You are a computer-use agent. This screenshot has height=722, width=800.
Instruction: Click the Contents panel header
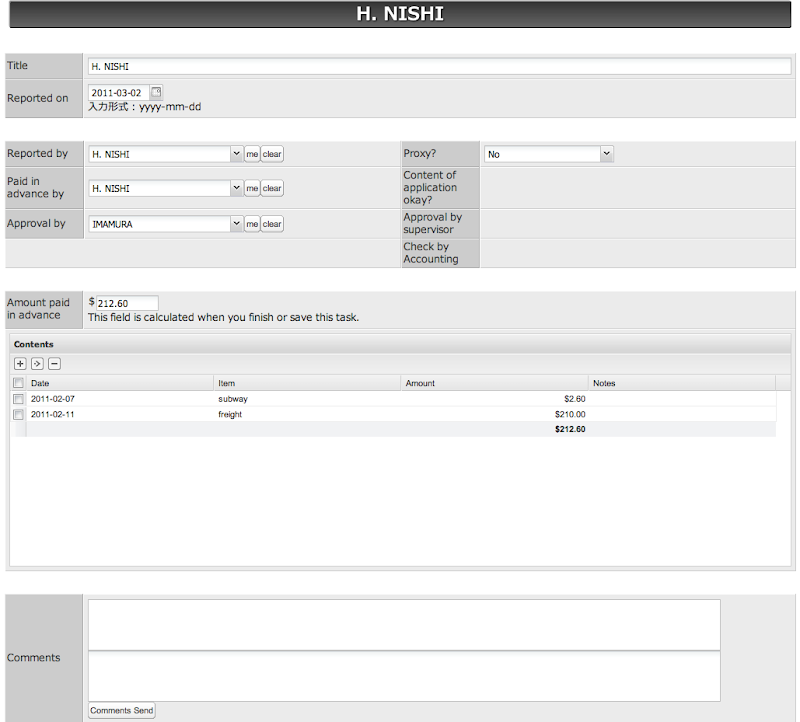click(x=400, y=344)
